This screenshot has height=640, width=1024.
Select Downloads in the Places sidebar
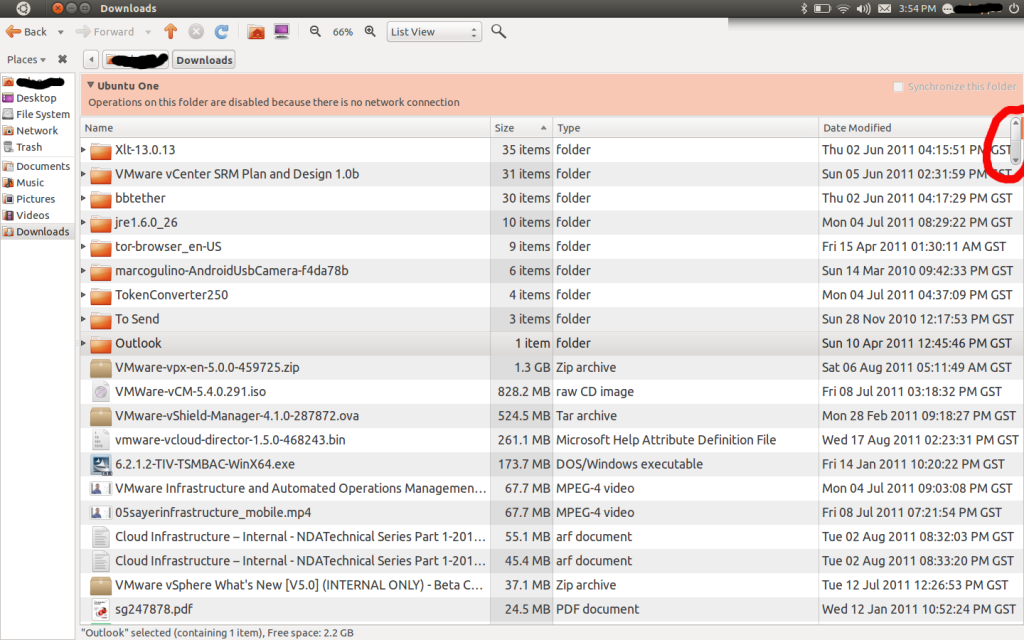tap(36, 232)
